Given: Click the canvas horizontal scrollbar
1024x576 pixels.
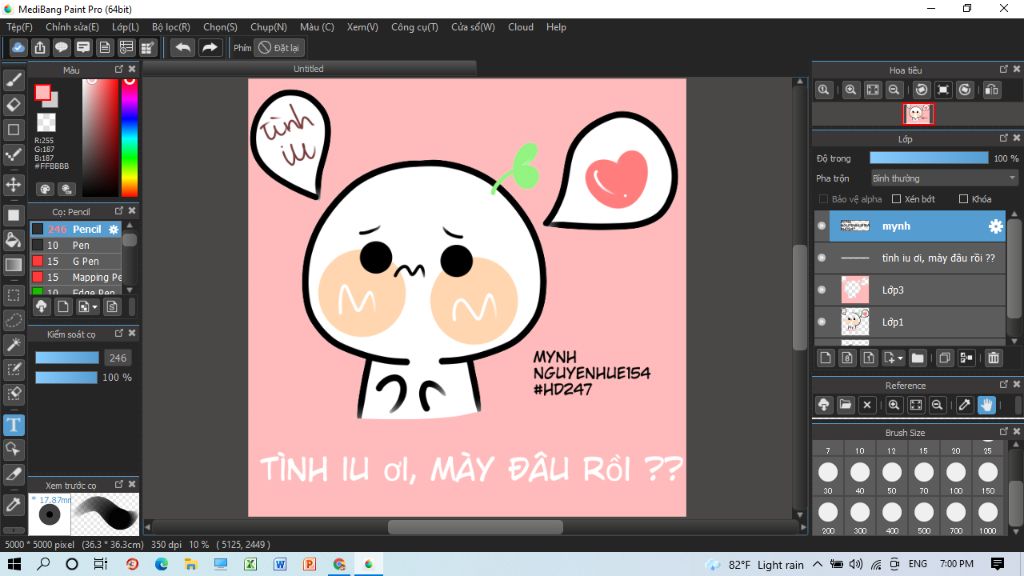Looking at the screenshot, I should click(475, 527).
